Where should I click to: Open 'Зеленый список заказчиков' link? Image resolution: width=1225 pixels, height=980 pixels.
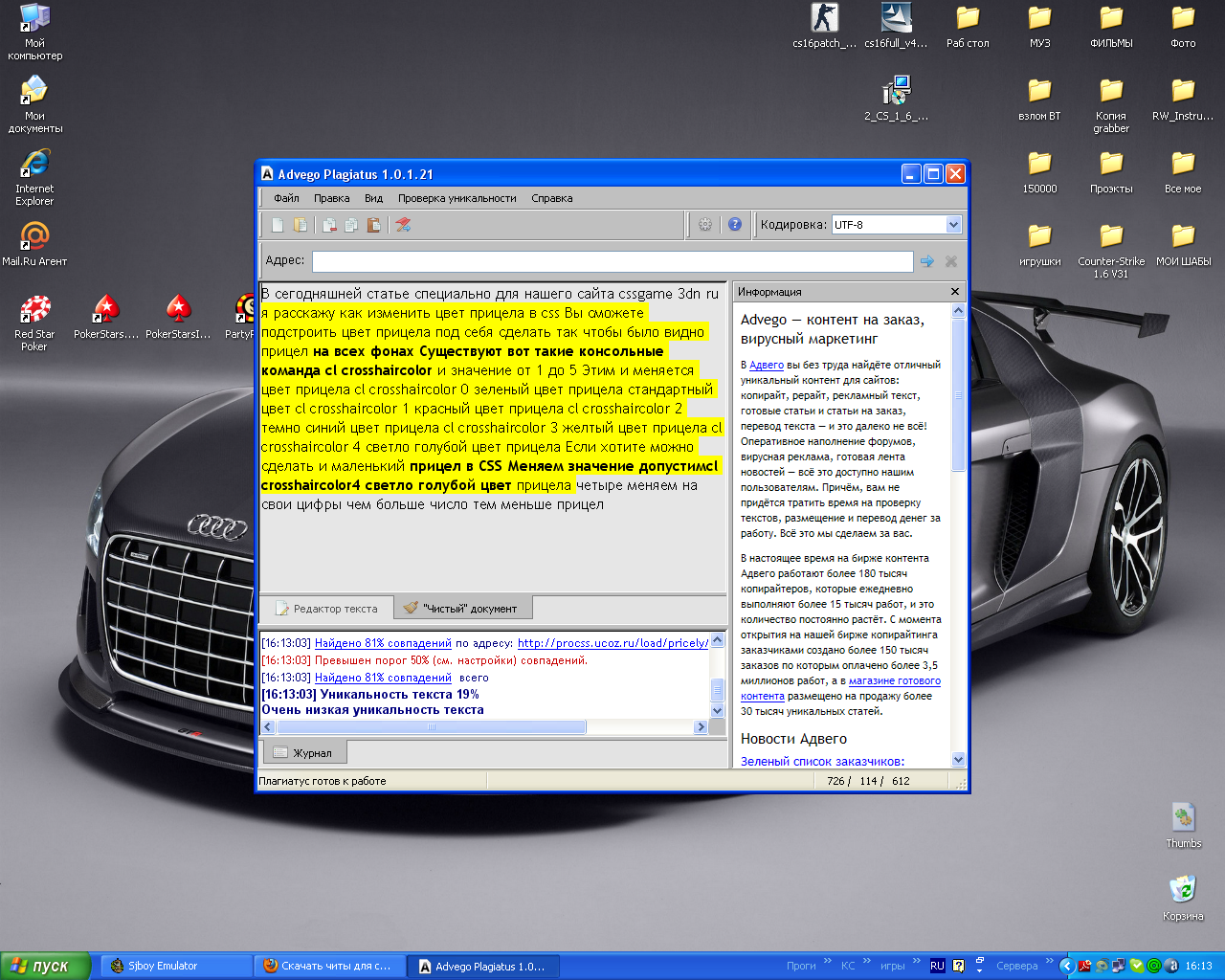point(822,761)
